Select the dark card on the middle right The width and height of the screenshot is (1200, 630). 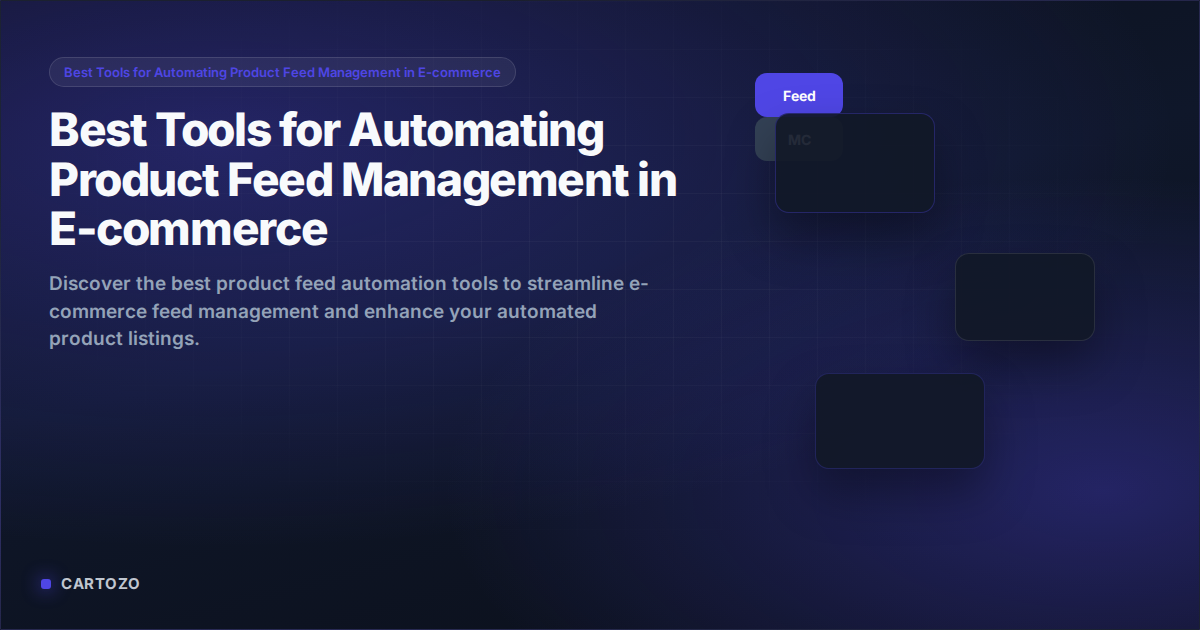click(1025, 297)
